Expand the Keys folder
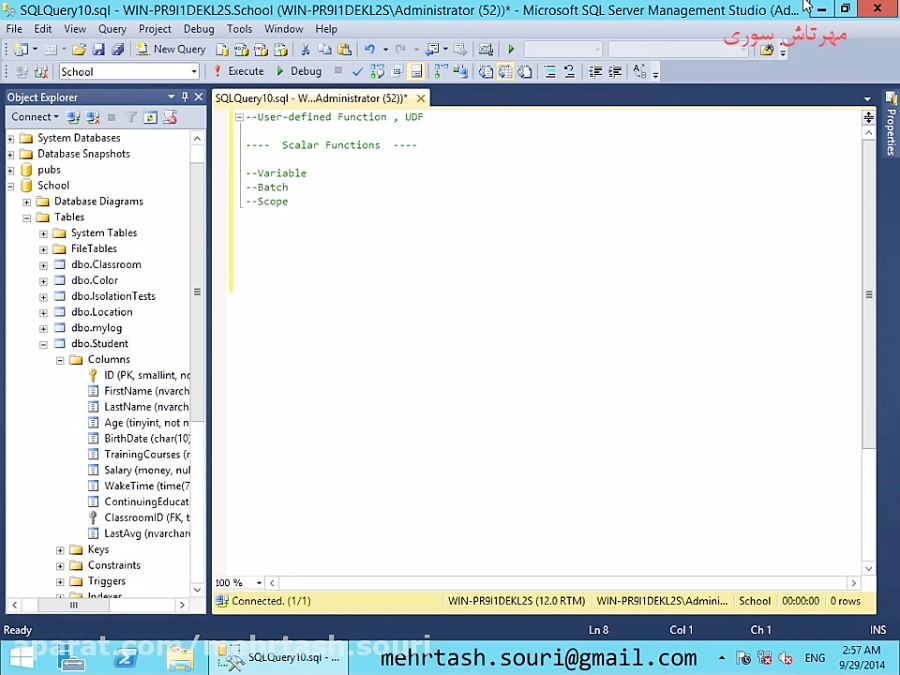The width and height of the screenshot is (900, 675). [x=60, y=550]
